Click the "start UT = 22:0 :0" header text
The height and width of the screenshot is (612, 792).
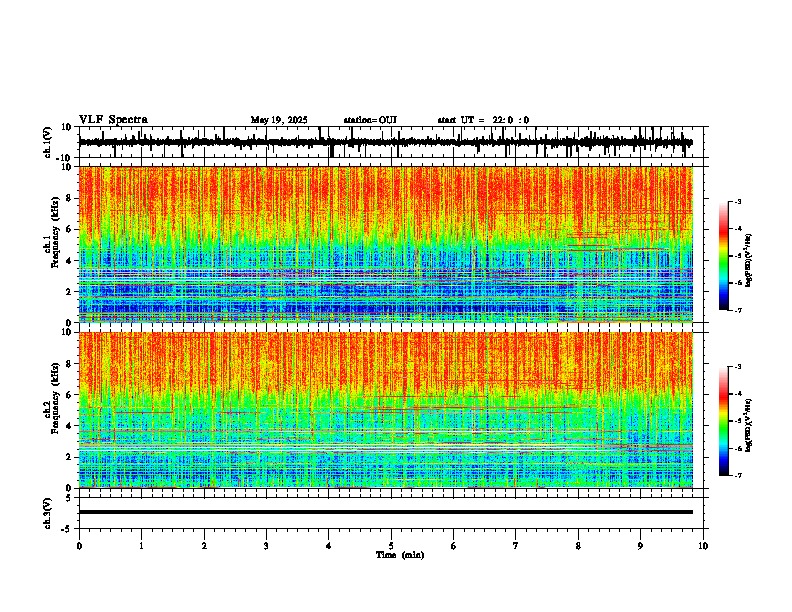pyautogui.click(x=483, y=120)
